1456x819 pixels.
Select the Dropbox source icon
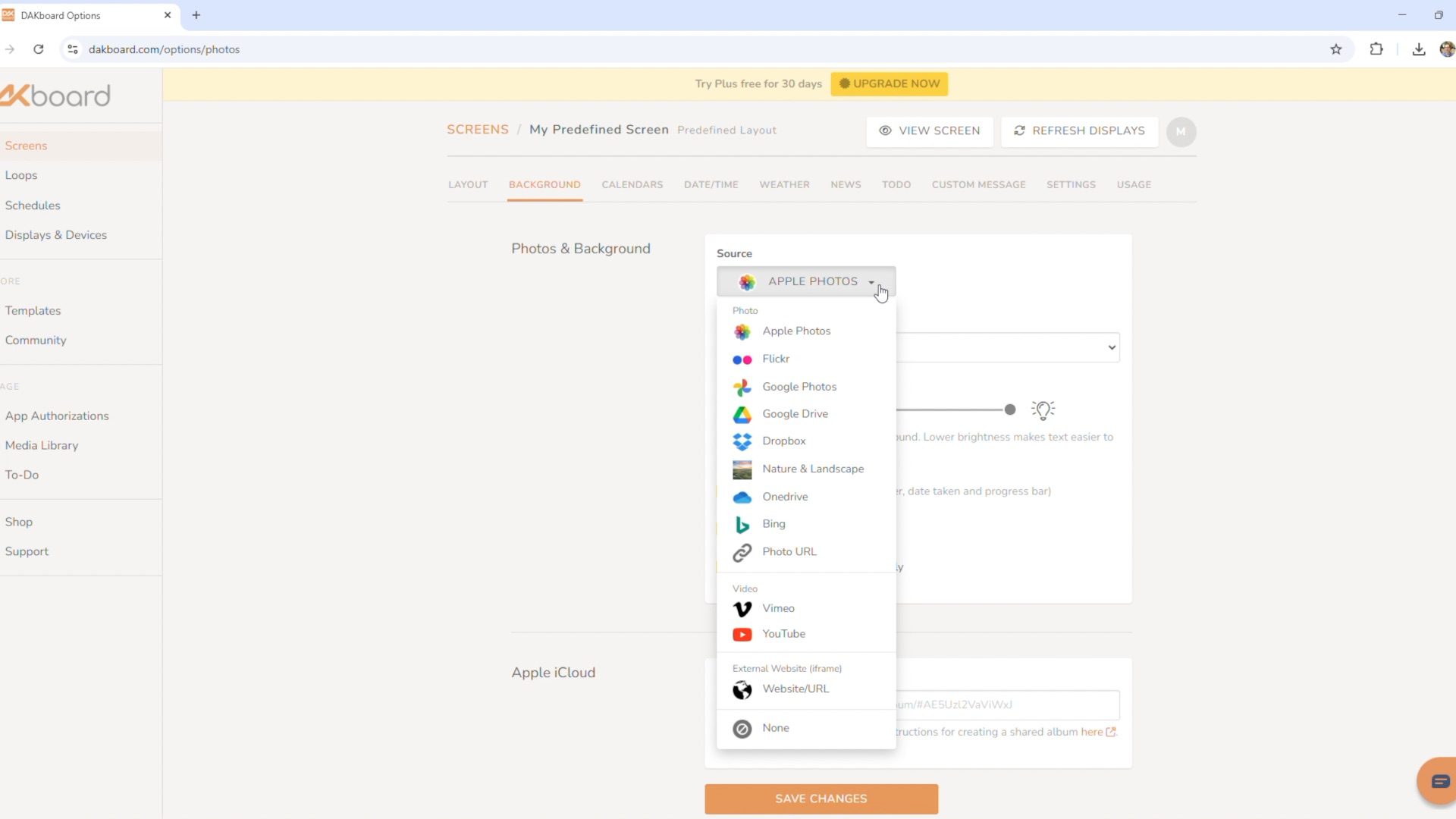pyautogui.click(x=742, y=441)
